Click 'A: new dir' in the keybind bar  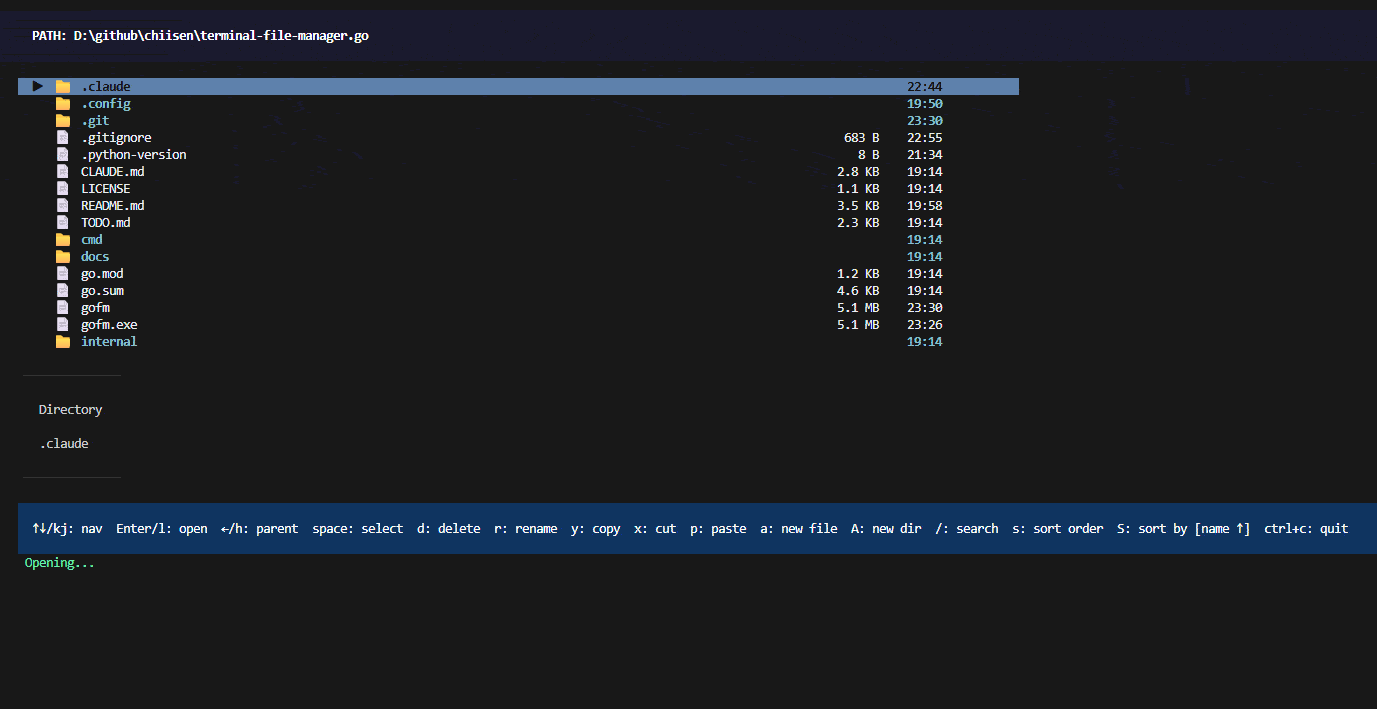[886, 528]
